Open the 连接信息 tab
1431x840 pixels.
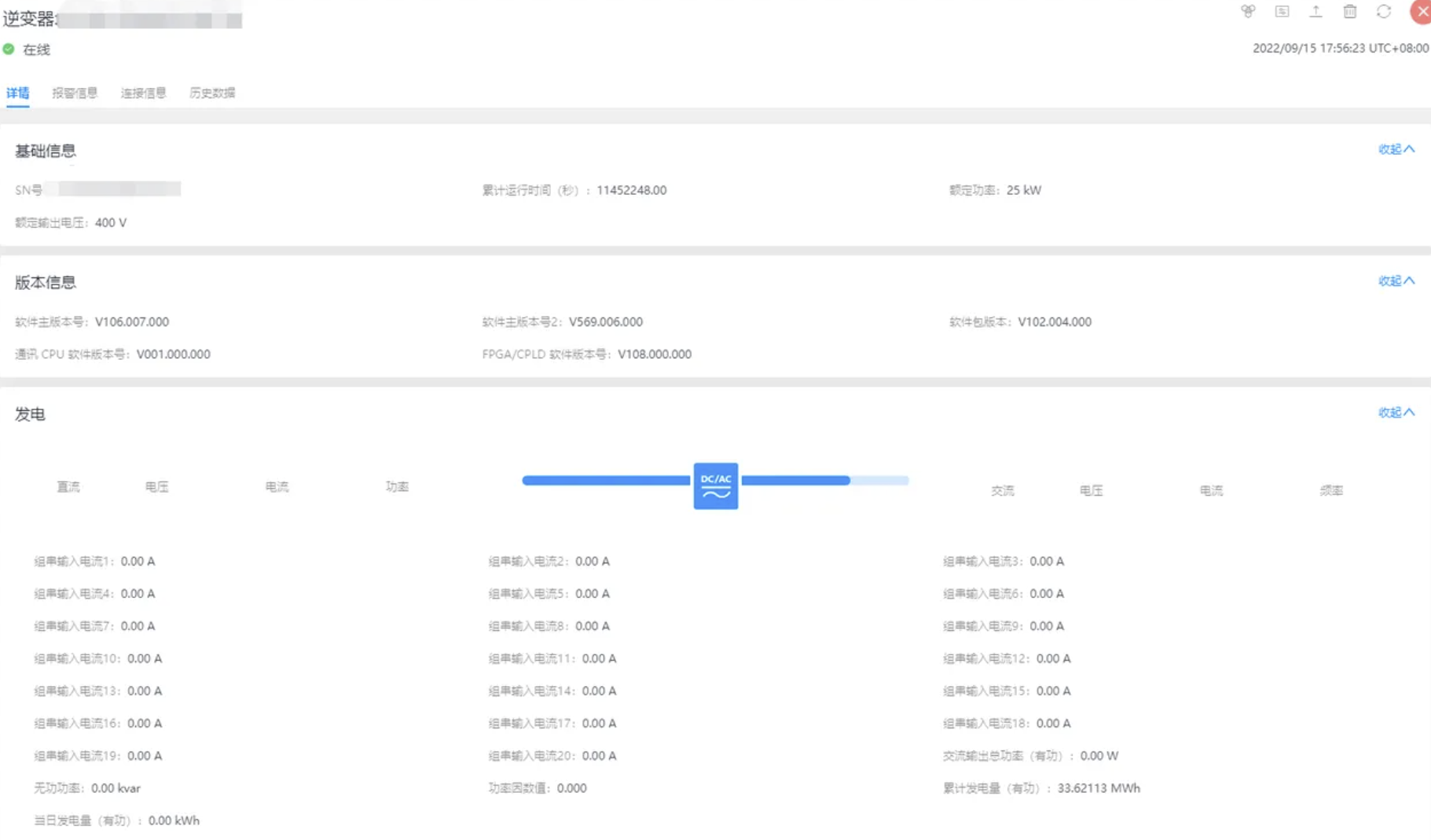point(143,93)
